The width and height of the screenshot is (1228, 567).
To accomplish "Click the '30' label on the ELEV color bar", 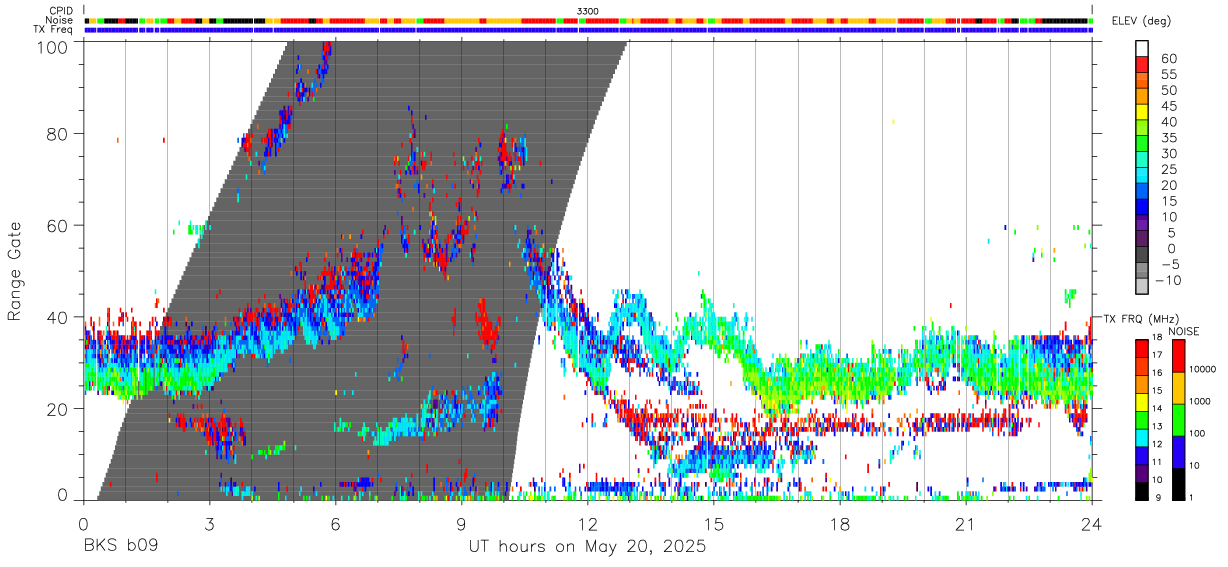I will (x=1168, y=154).
